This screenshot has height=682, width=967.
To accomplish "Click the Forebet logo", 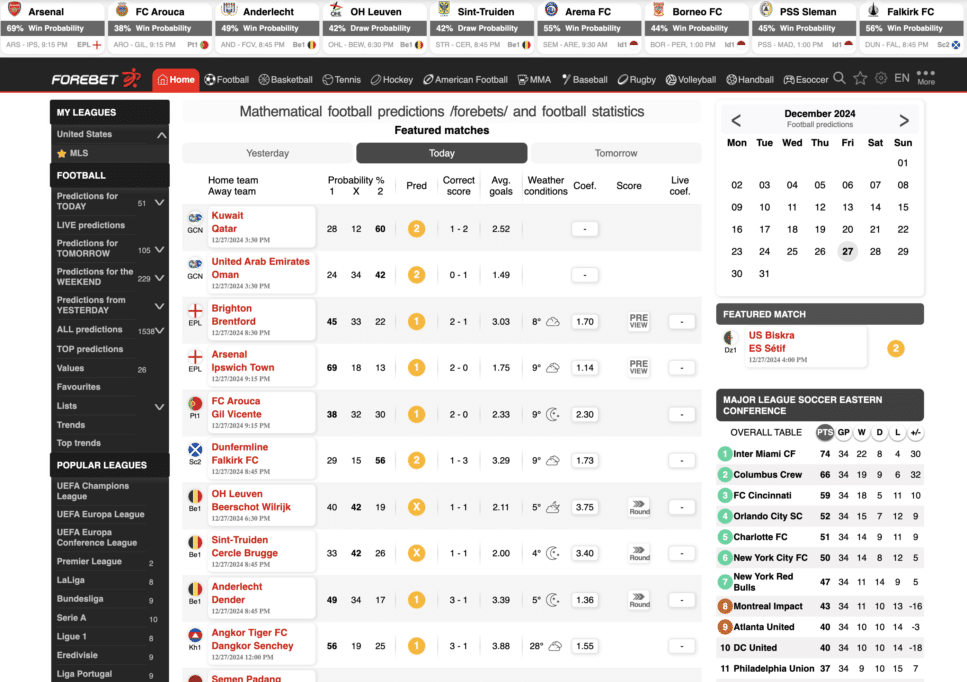I will 96,79.
